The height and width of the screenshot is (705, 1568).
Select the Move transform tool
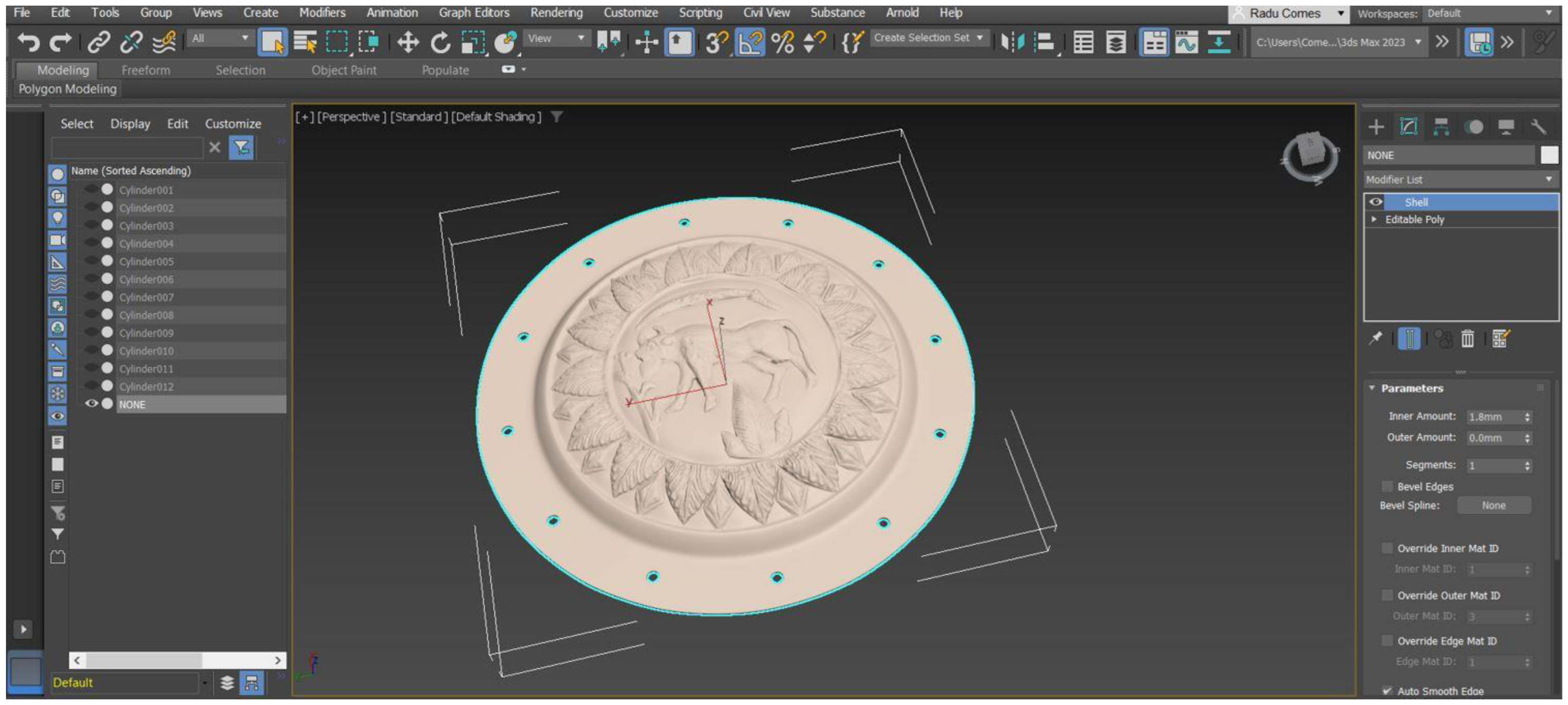coord(407,43)
